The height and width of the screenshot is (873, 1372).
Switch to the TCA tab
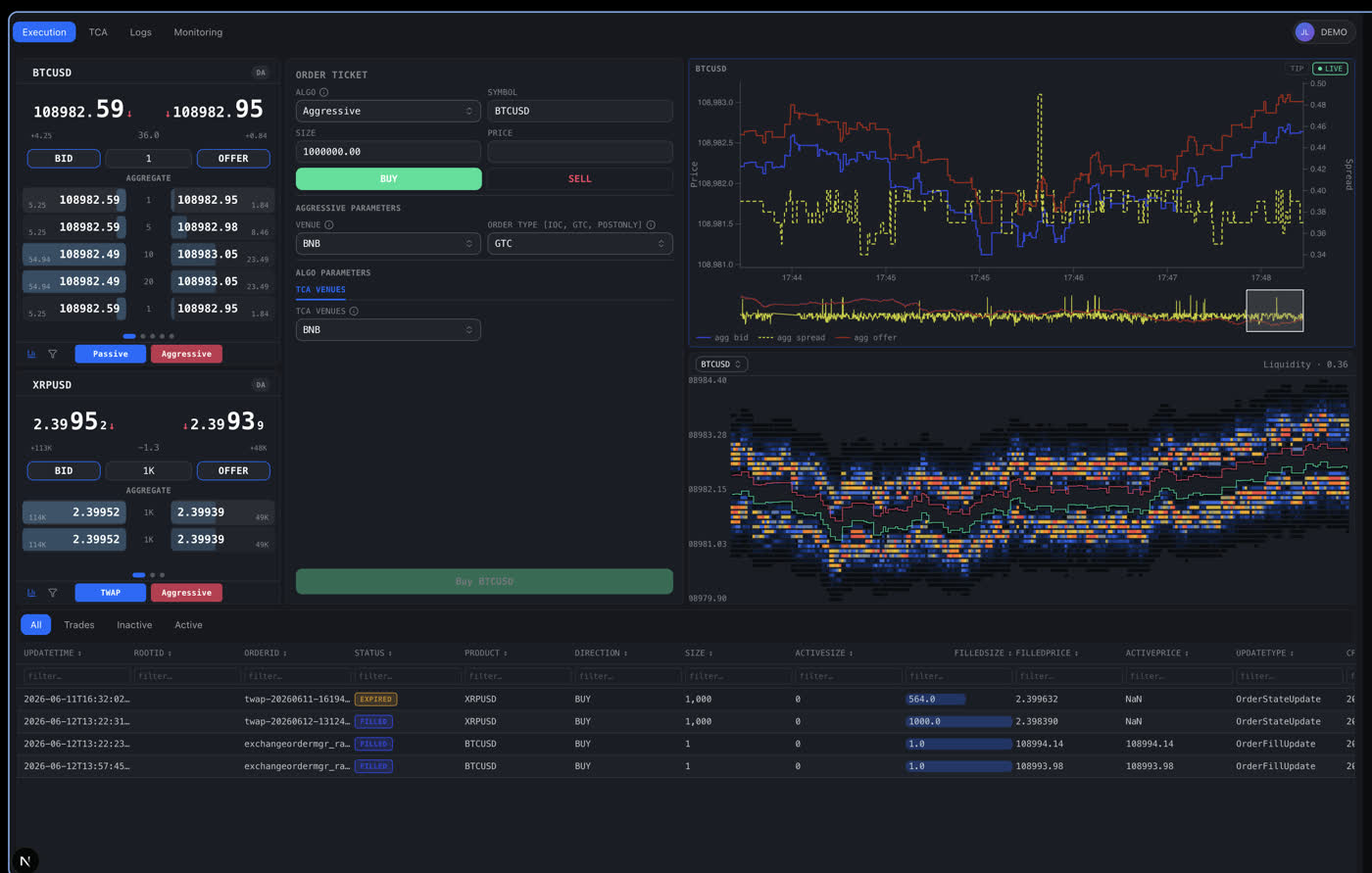click(98, 32)
